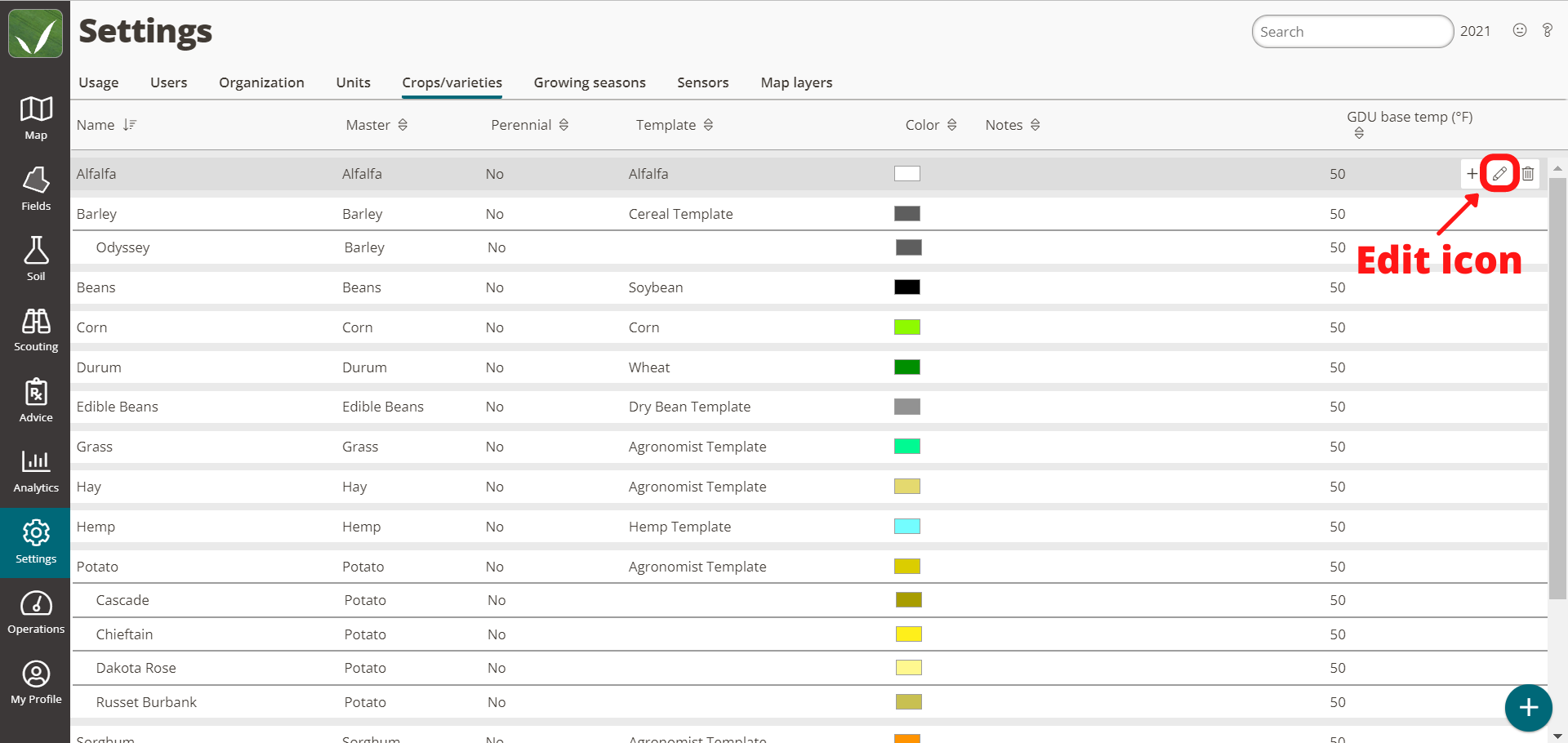Screen dimensions: 1568x743
Task: Click the 2021 year selector
Action: 1475,31
